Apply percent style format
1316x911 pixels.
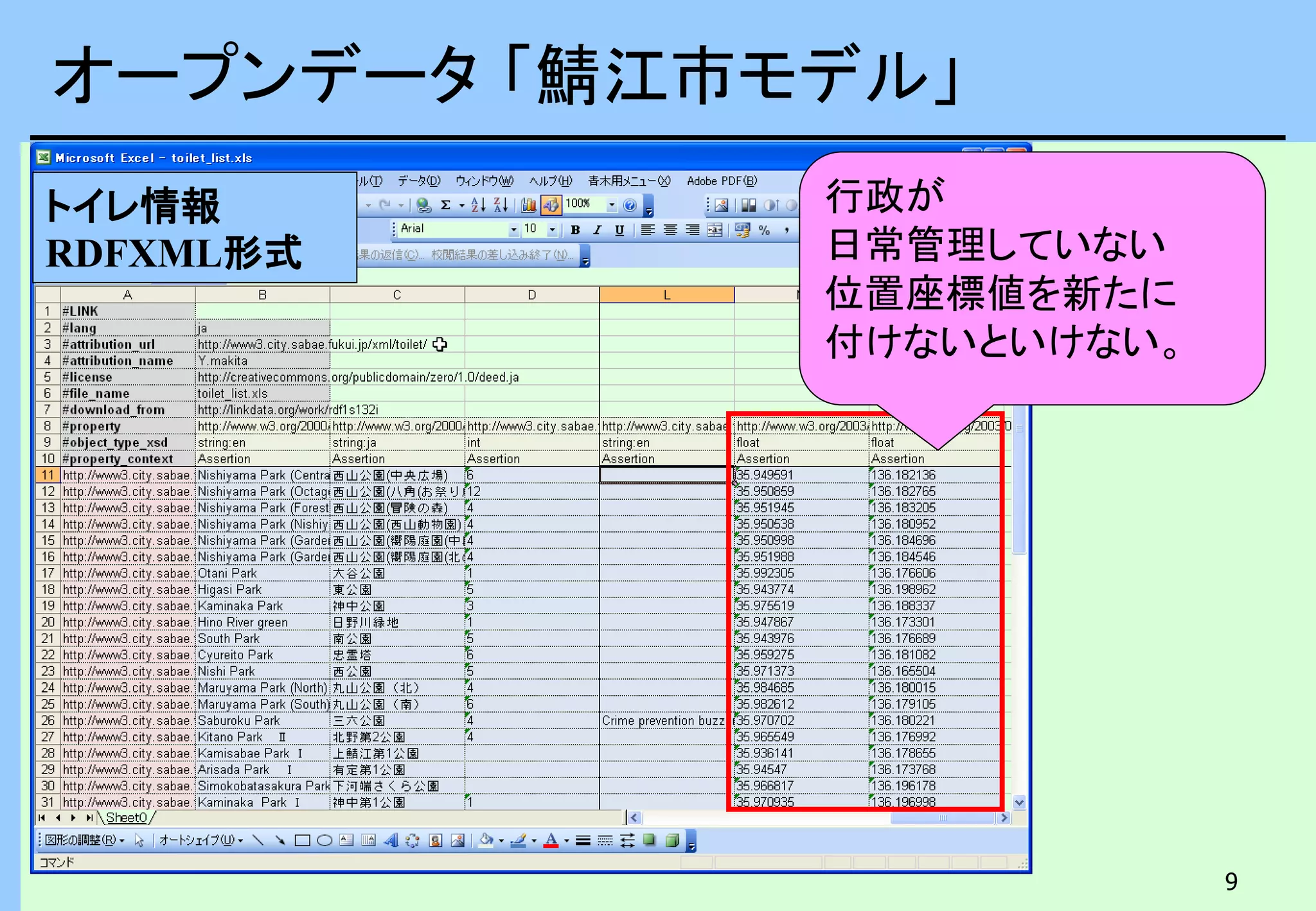[765, 230]
